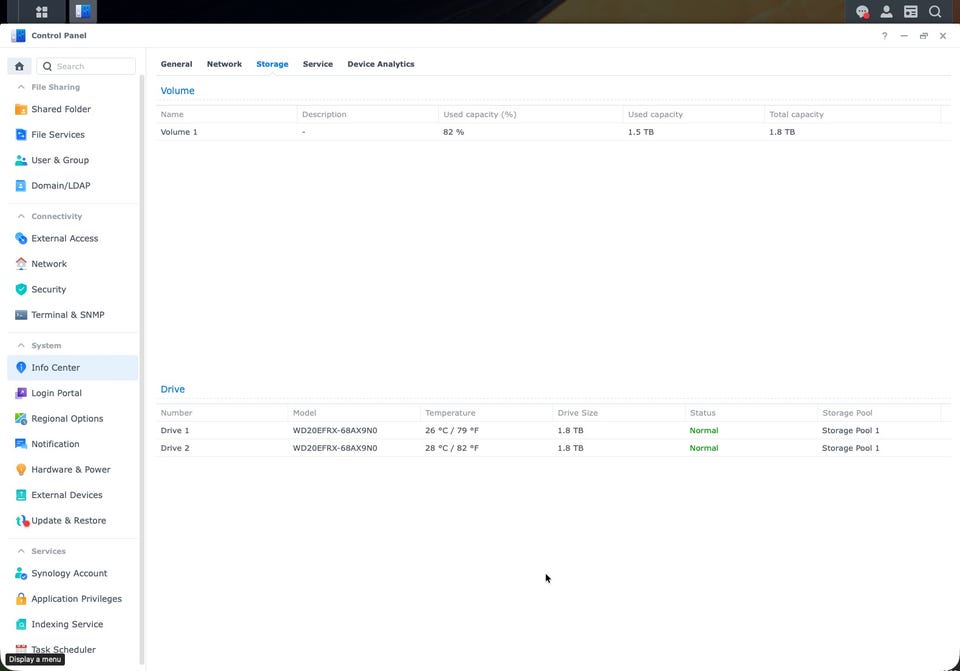Open Network settings in sidebar

pos(72,264)
